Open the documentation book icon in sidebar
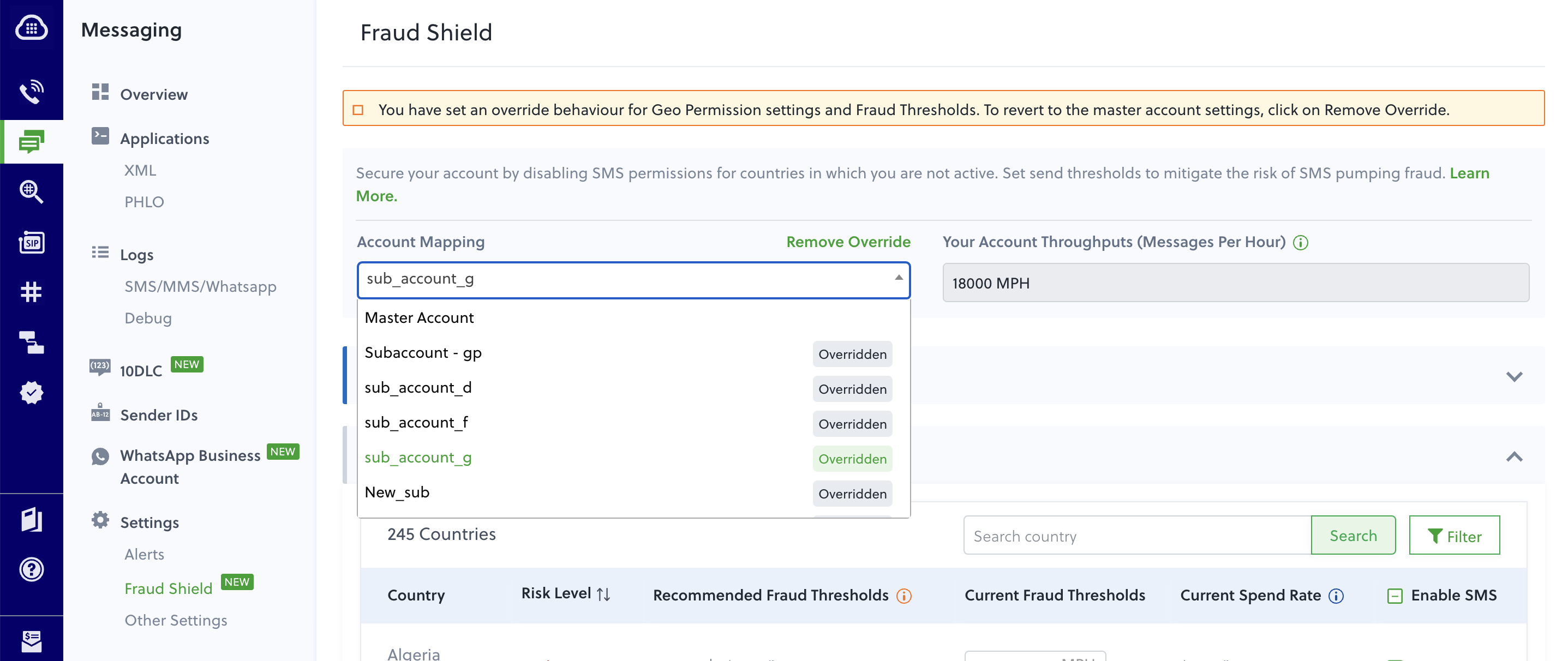The height and width of the screenshot is (661, 1568). (31, 520)
